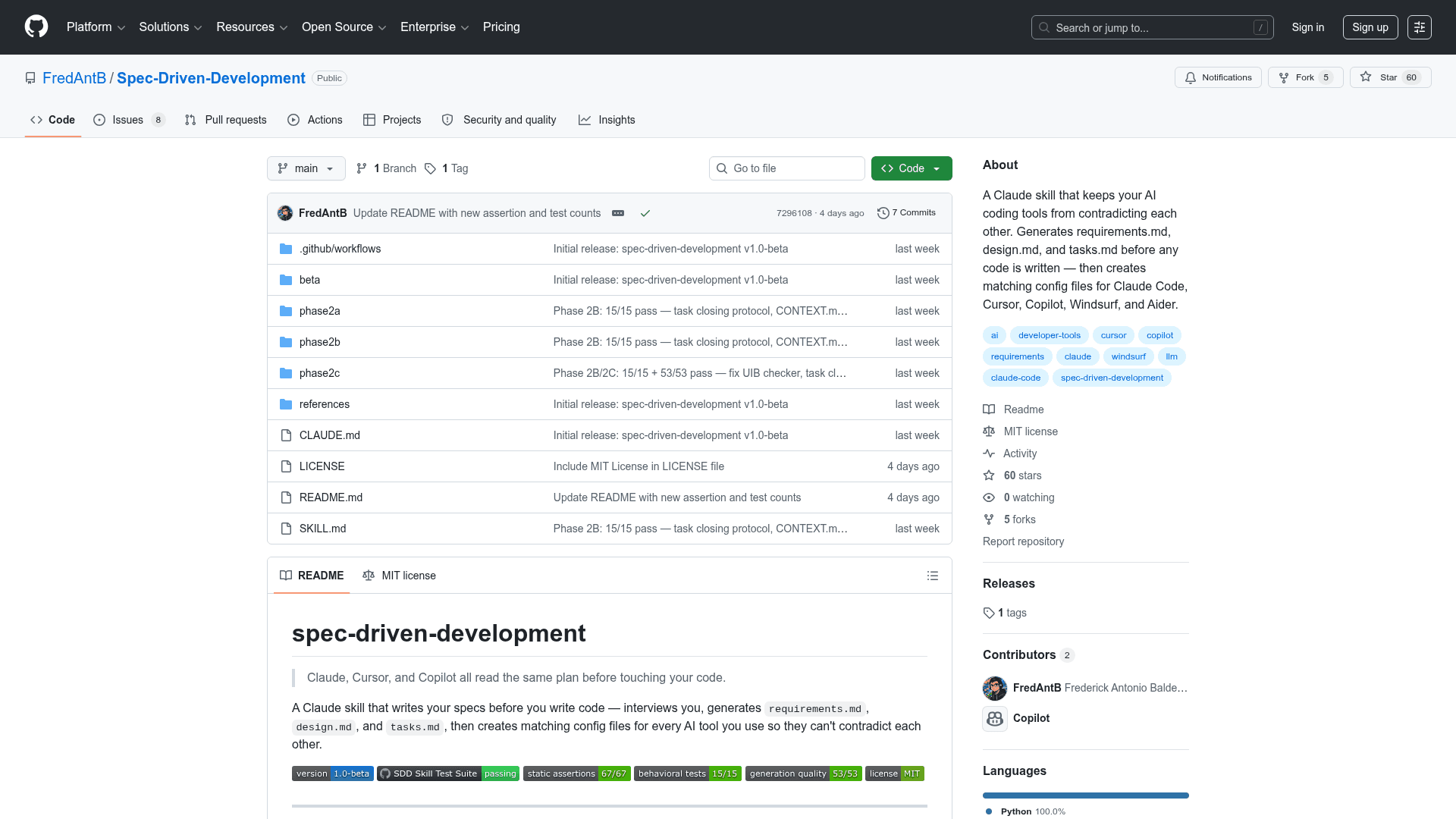The width and height of the screenshot is (1456, 819).
Task: Click the phase2a folder icon
Action: click(x=286, y=311)
